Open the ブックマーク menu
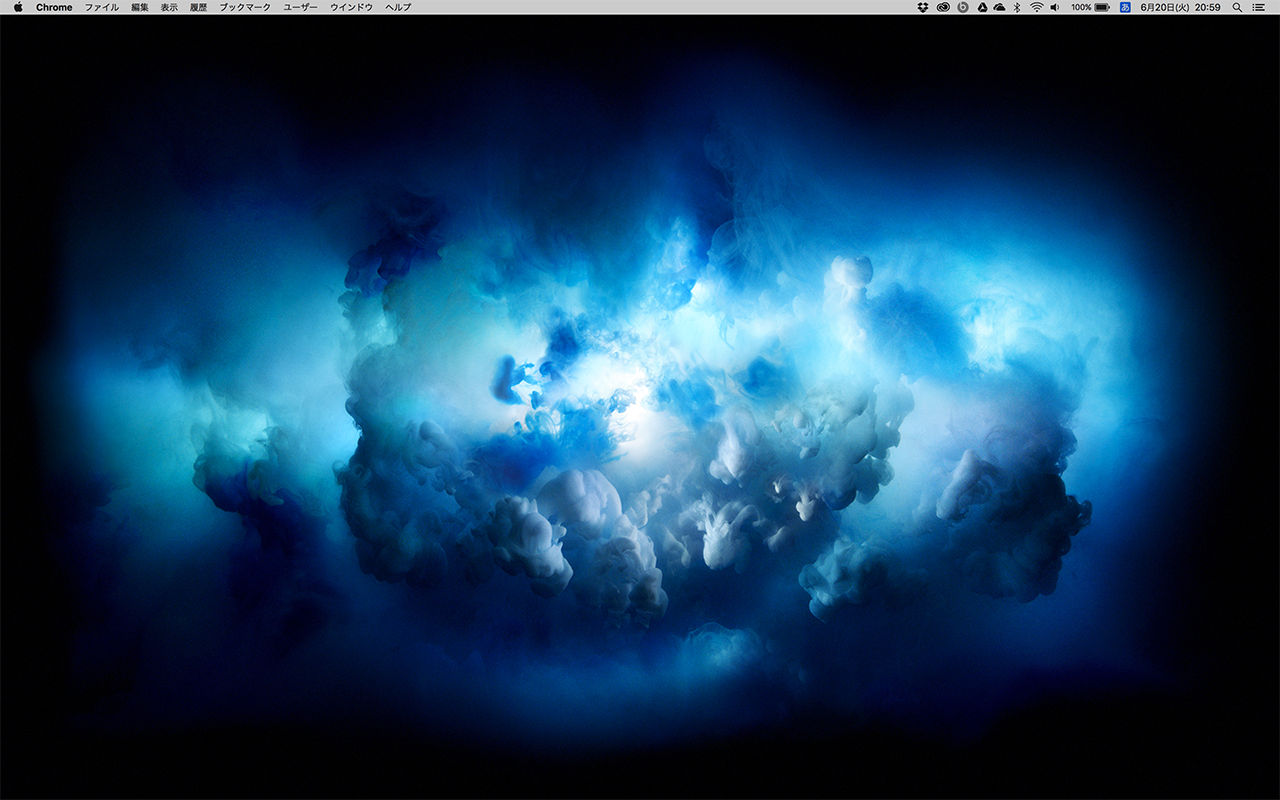Screen dimensions: 1280x800 click(245, 7)
